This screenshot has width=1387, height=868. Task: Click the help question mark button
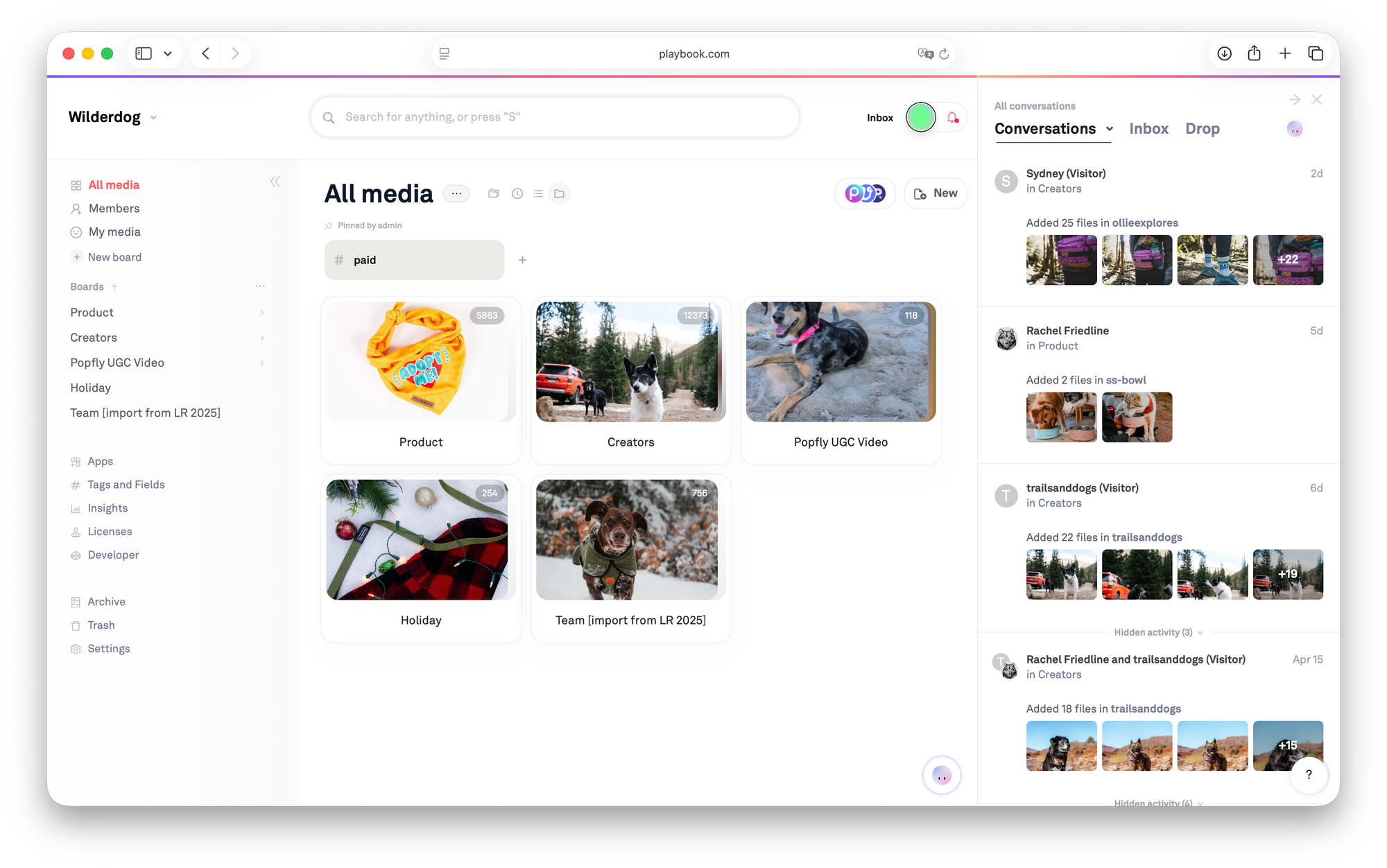pyautogui.click(x=1309, y=774)
